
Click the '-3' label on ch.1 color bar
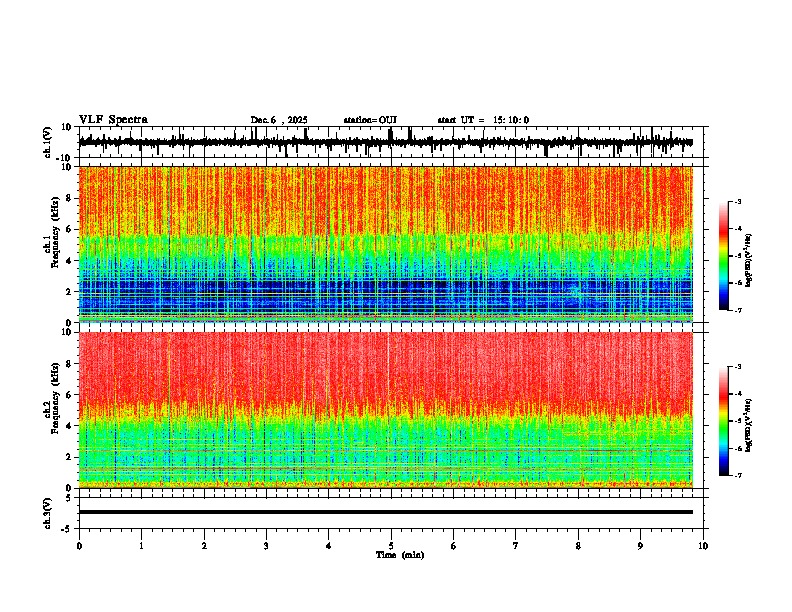(738, 201)
